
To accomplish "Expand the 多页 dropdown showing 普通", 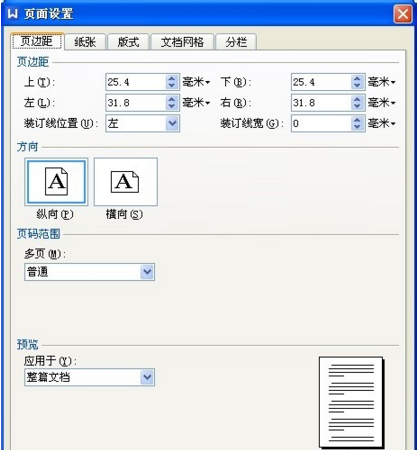I will 147,272.
